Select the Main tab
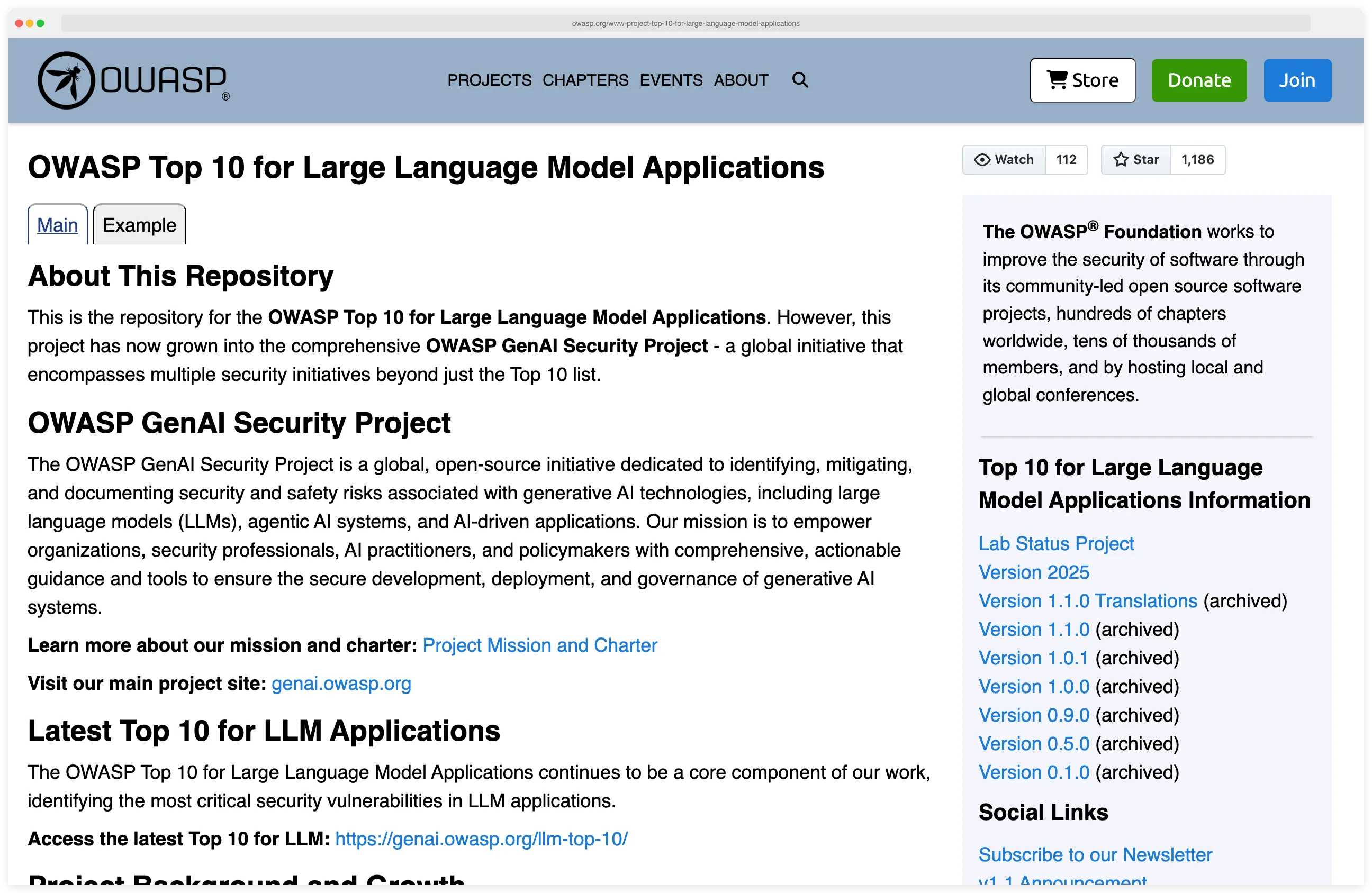This screenshot has height=893, width=1372. [x=57, y=225]
